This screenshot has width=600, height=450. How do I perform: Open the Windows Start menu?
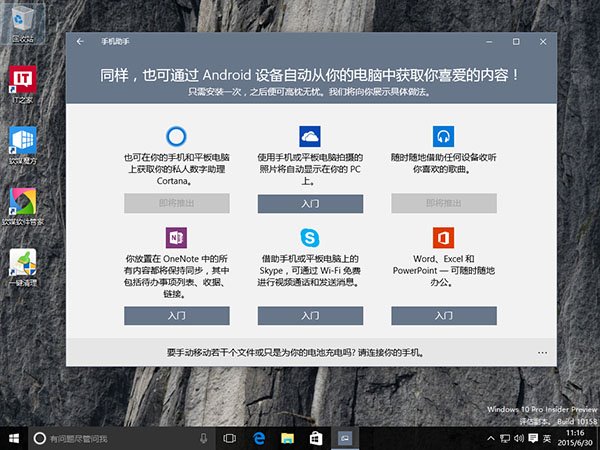[14, 439]
